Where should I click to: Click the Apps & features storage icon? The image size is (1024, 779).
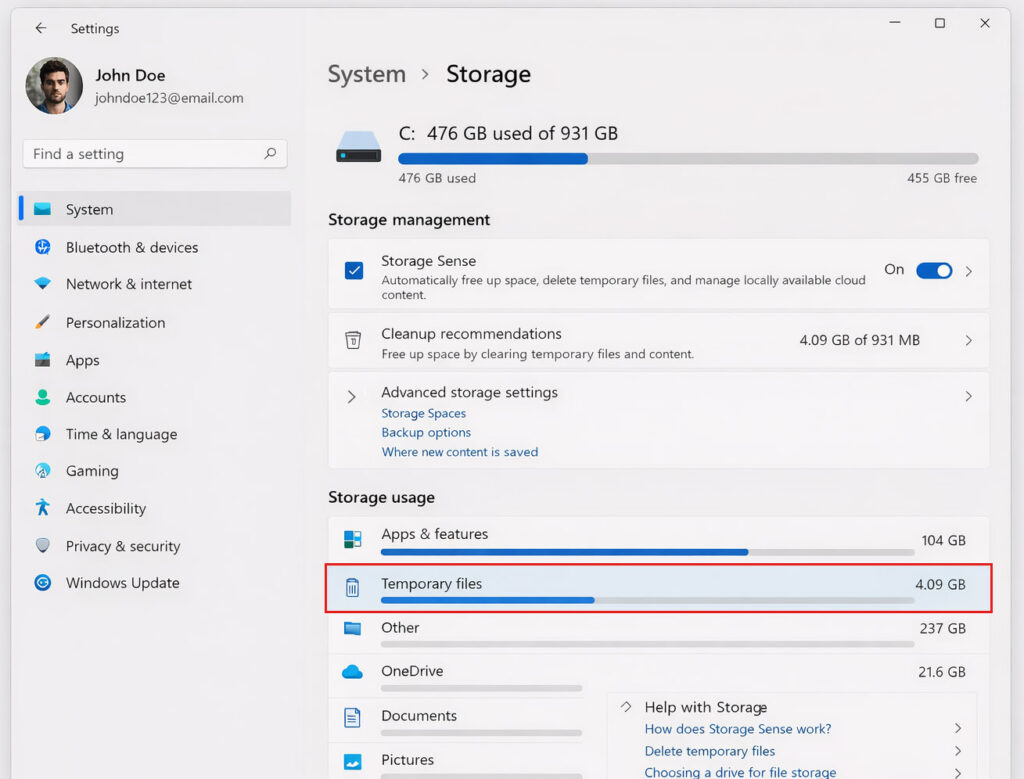click(353, 540)
